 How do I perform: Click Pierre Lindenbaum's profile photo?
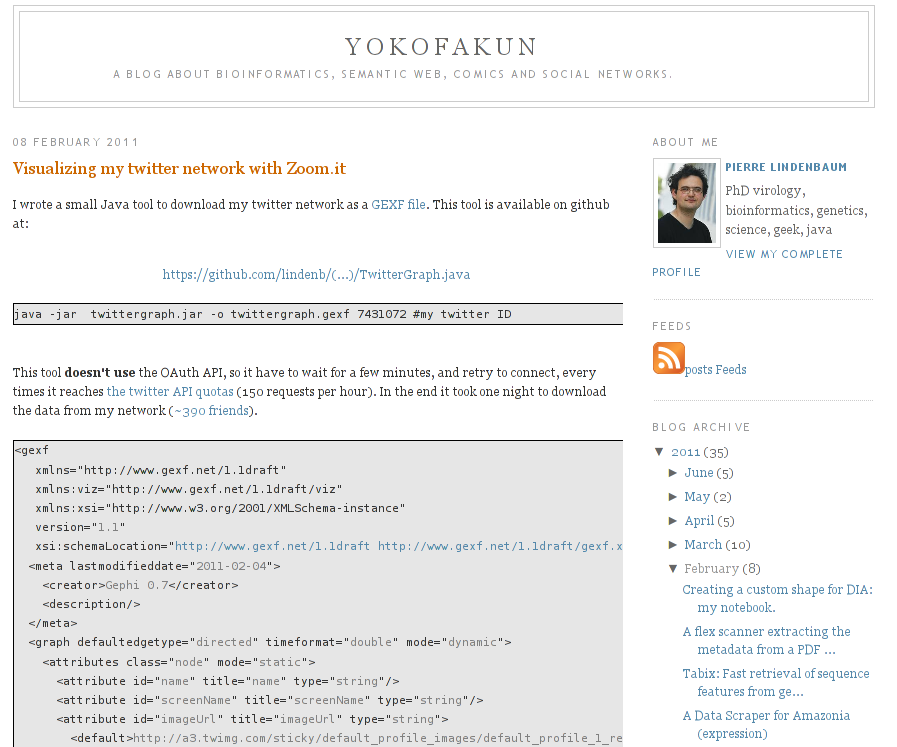pos(686,203)
